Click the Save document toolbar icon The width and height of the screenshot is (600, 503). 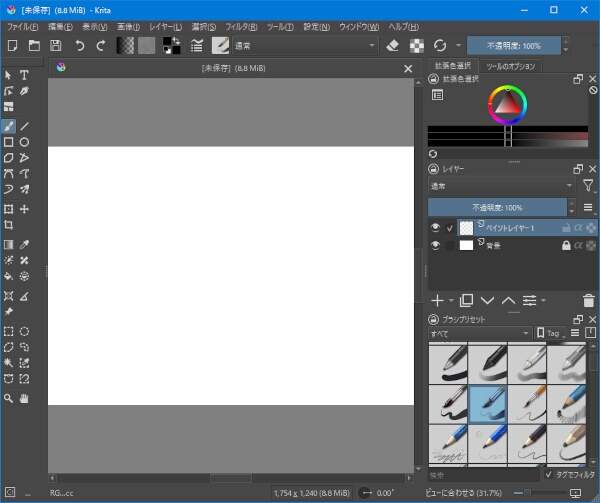pos(56,46)
